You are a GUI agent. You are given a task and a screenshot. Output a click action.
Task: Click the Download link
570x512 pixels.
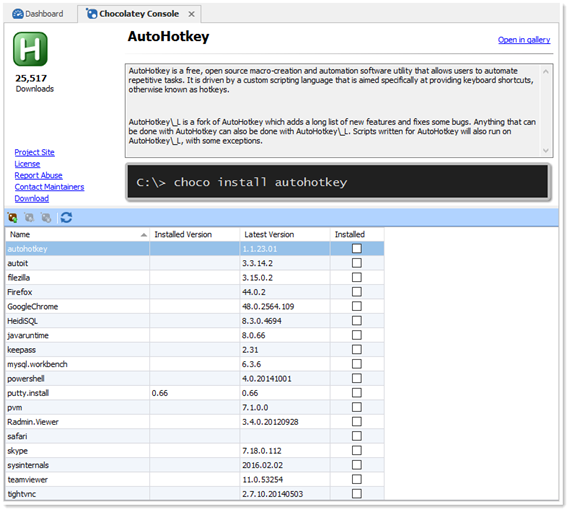pos(32,199)
